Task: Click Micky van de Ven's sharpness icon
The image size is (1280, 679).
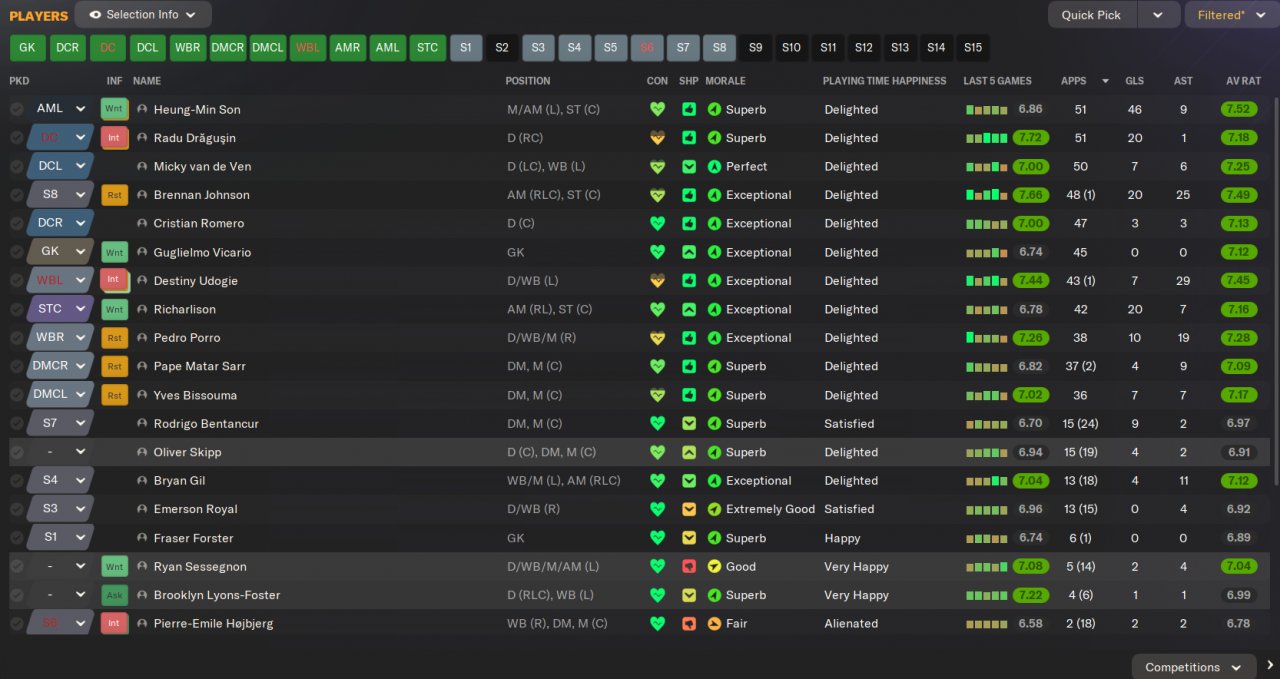Action: [x=689, y=166]
